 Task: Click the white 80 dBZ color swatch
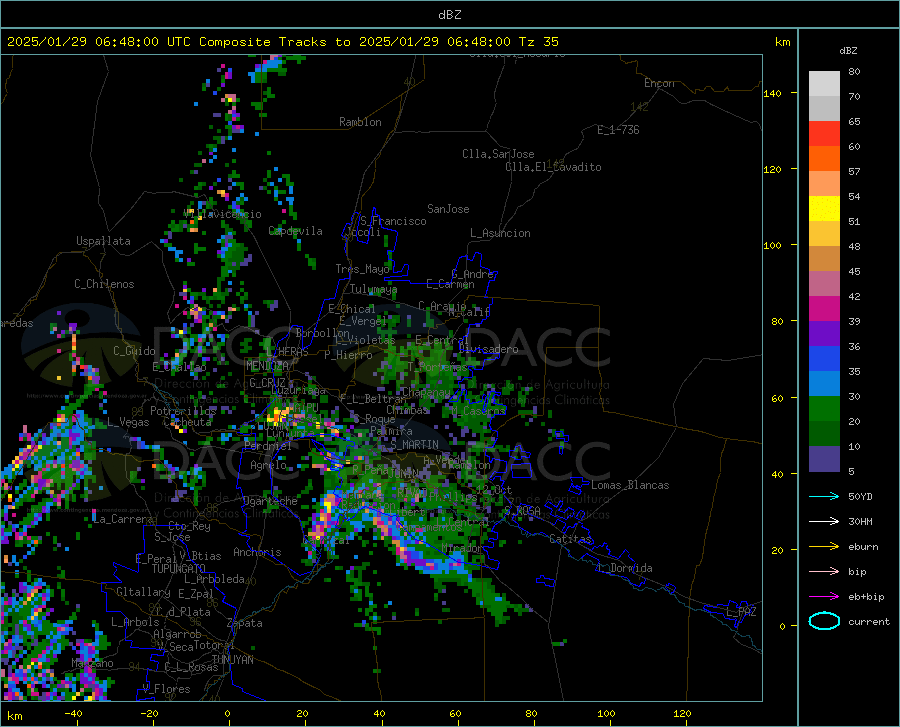click(824, 84)
